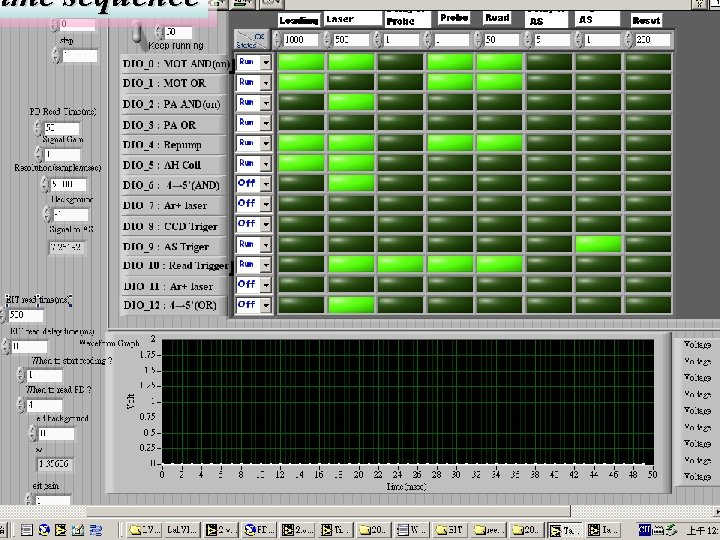This screenshot has height=540, width=720.
Task: Toggle DIO_12 4→5'(OR) LED in Laser column
Action: (351, 305)
